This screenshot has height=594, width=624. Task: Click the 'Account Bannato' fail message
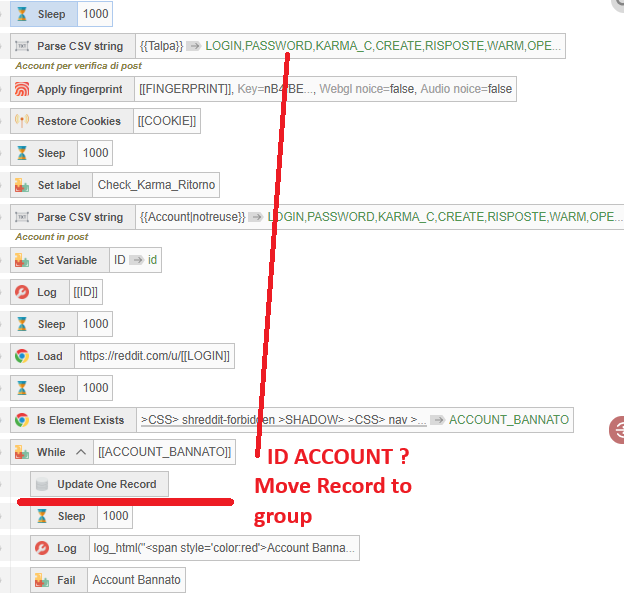point(136,580)
